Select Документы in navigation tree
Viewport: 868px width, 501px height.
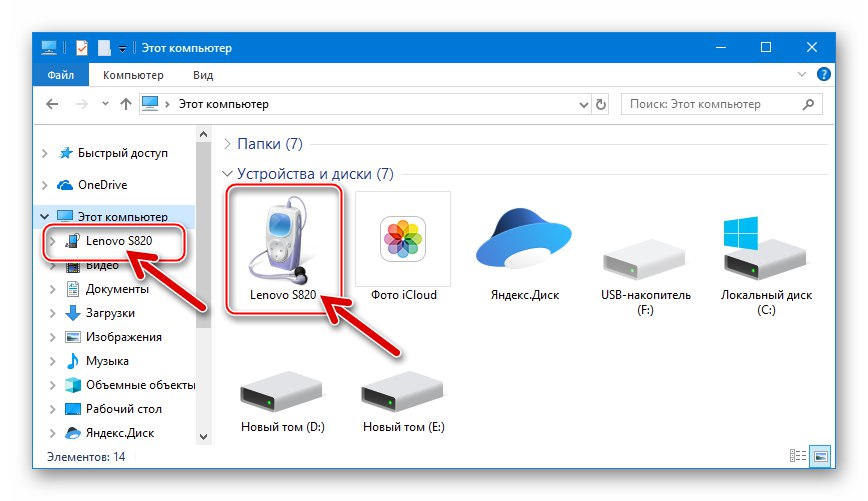pyautogui.click(x=117, y=288)
